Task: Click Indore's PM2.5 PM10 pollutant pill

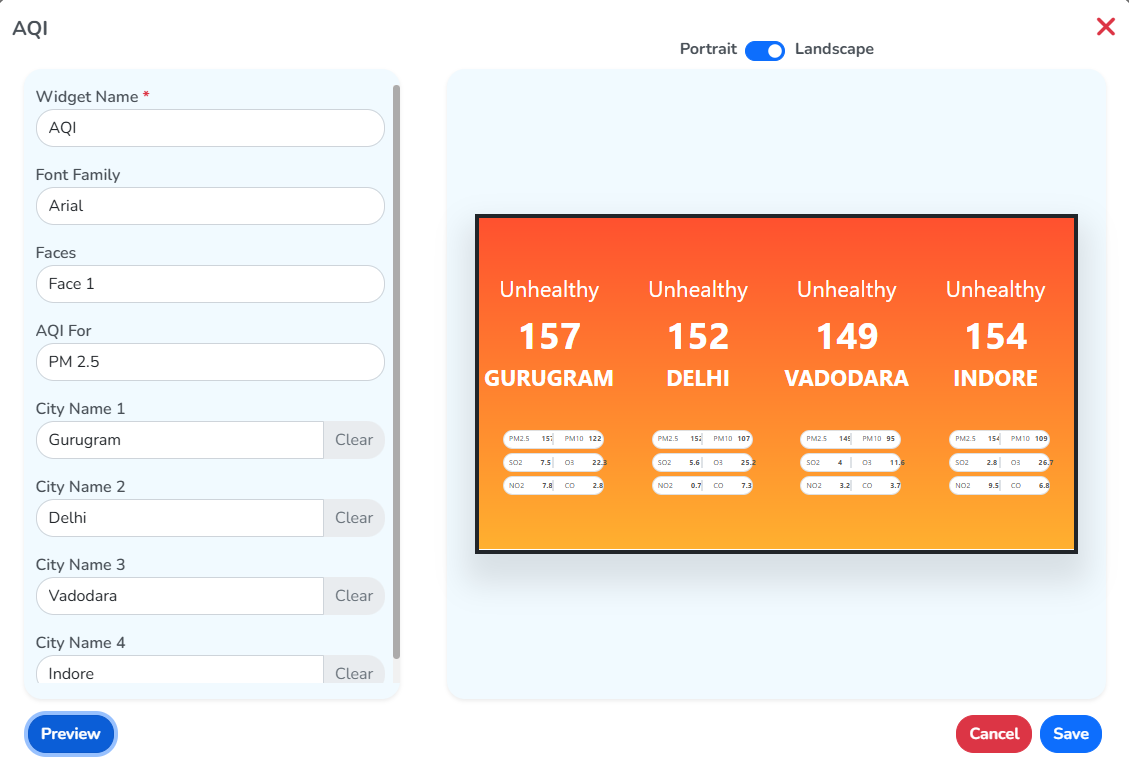Action: click(999, 439)
